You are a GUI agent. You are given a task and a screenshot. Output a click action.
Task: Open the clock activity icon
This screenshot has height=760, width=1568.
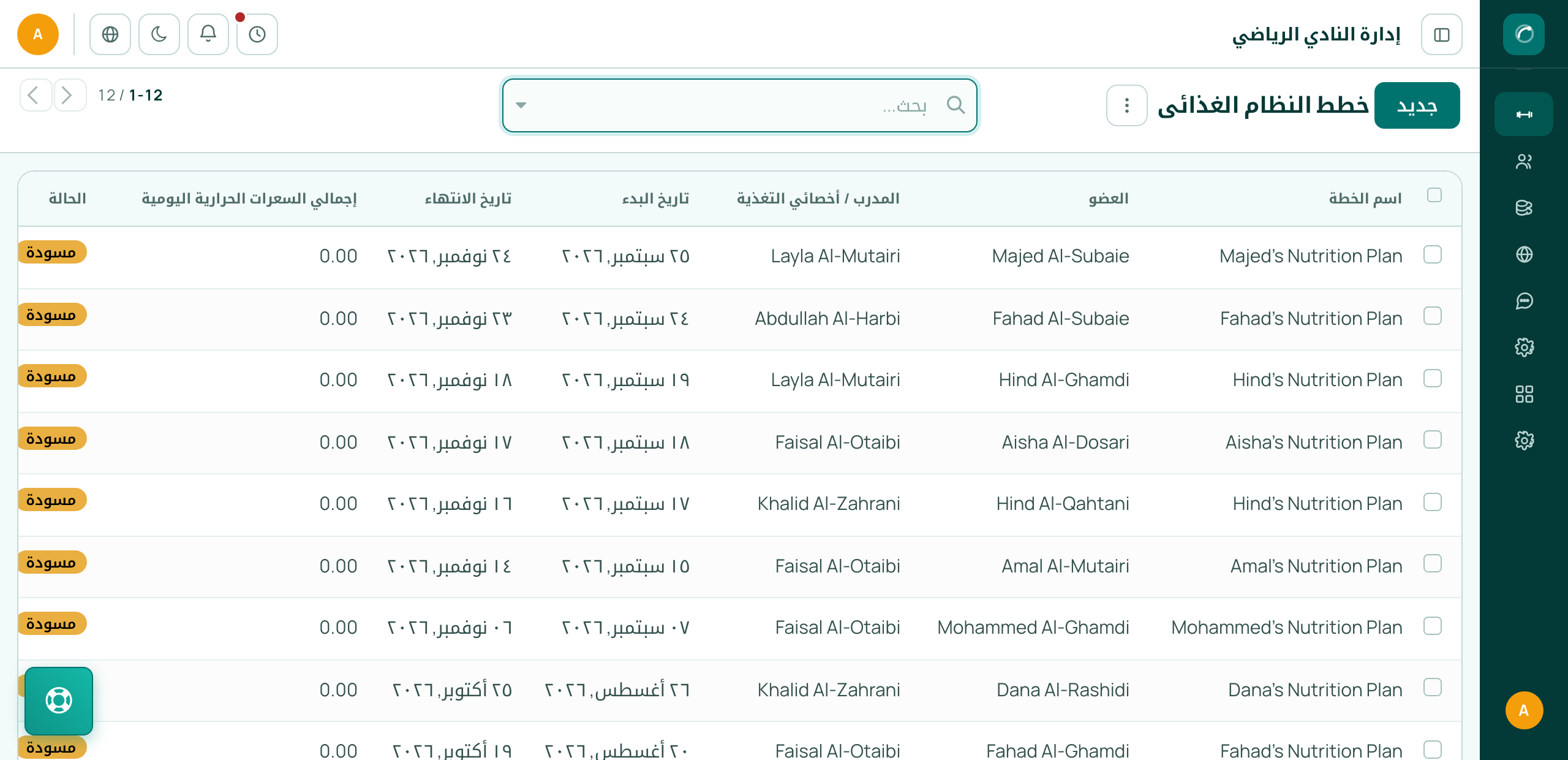click(x=257, y=34)
